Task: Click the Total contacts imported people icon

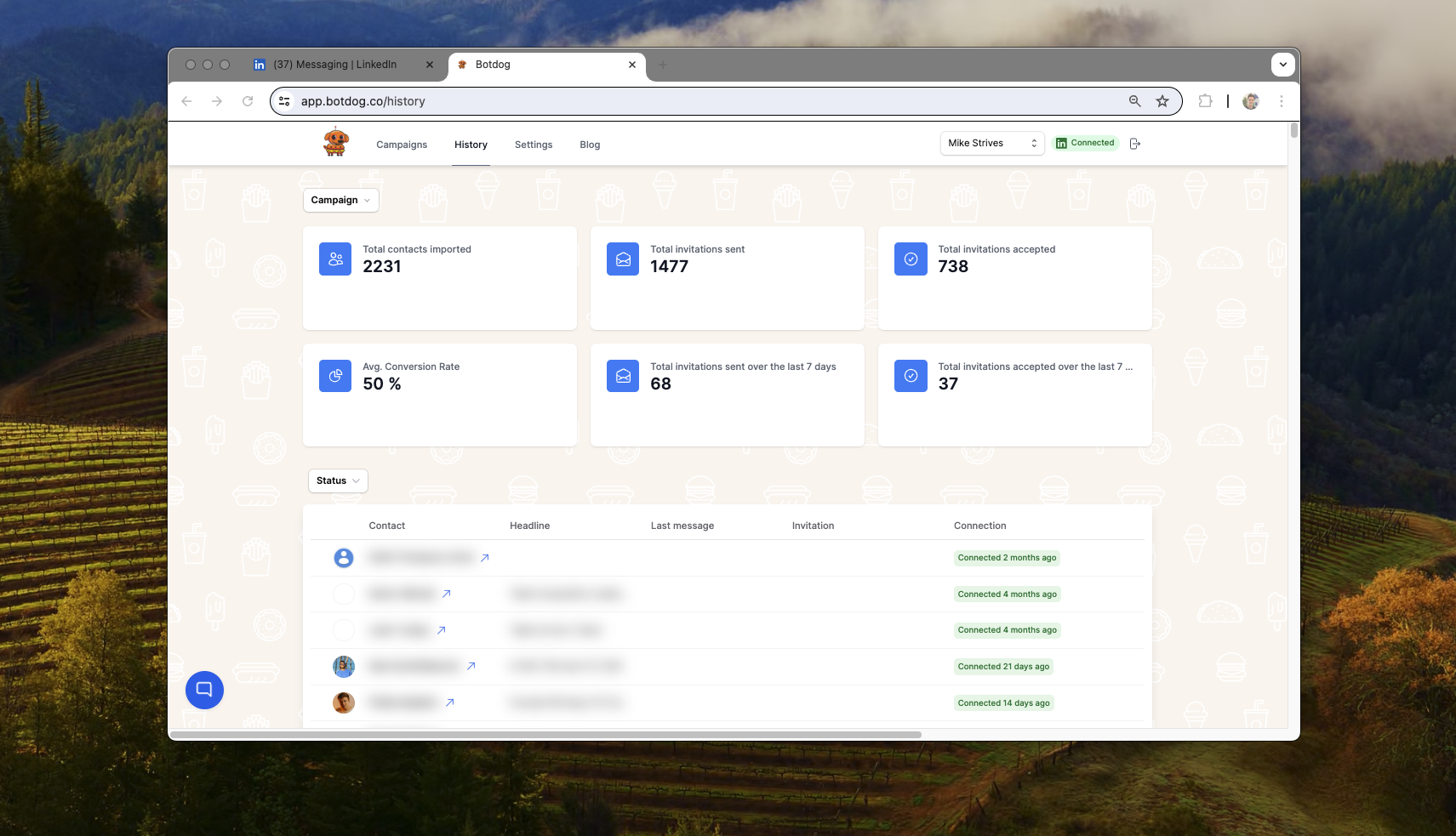Action: click(335, 259)
